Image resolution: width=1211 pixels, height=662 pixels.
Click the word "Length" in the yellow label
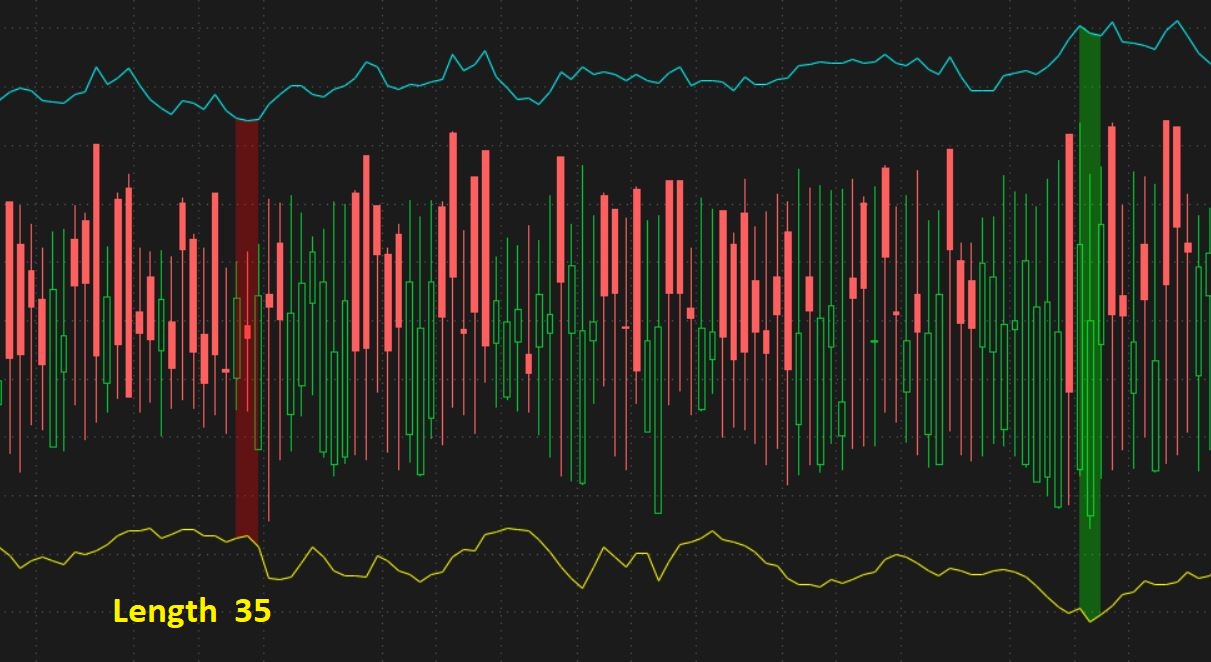[164, 611]
